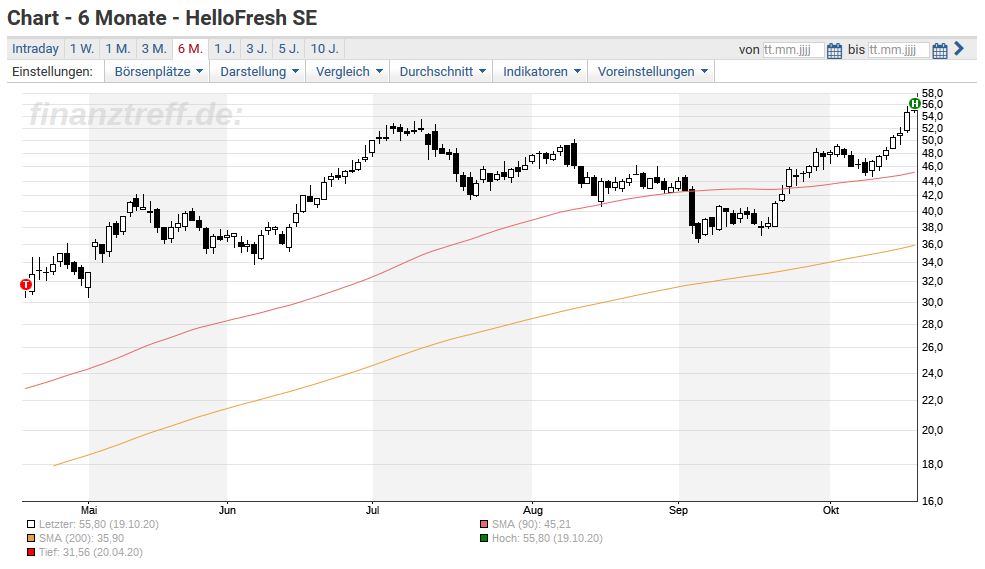Screen dimensions: 985x569
Task: Click the 'Einstellungen:' label
Action: (x=52, y=72)
